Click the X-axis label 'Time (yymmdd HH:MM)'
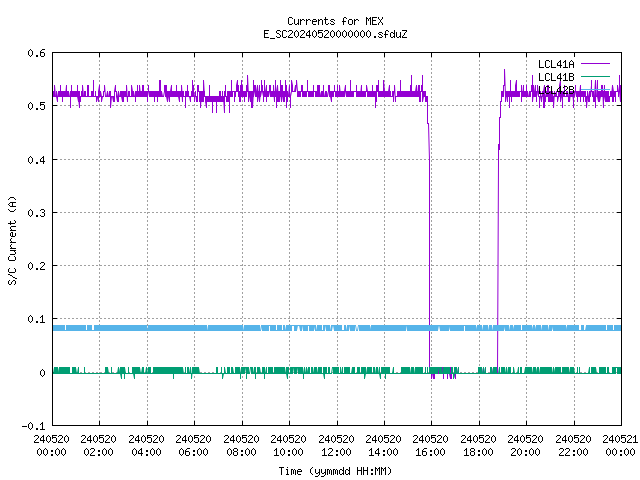This screenshot has width=640, height=480. [x=335, y=471]
